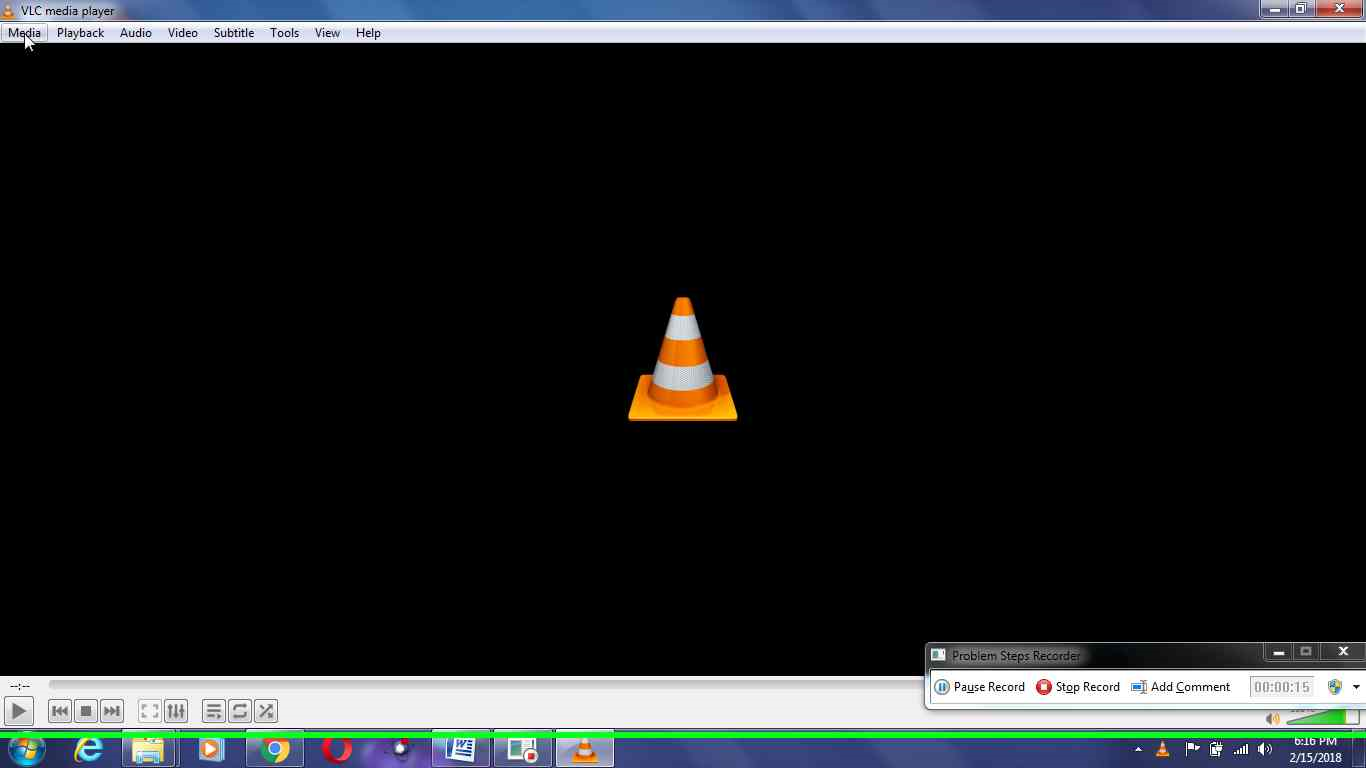Open the Windows Start menu
Image resolution: width=1366 pixels, height=768 pixels.
27,749
